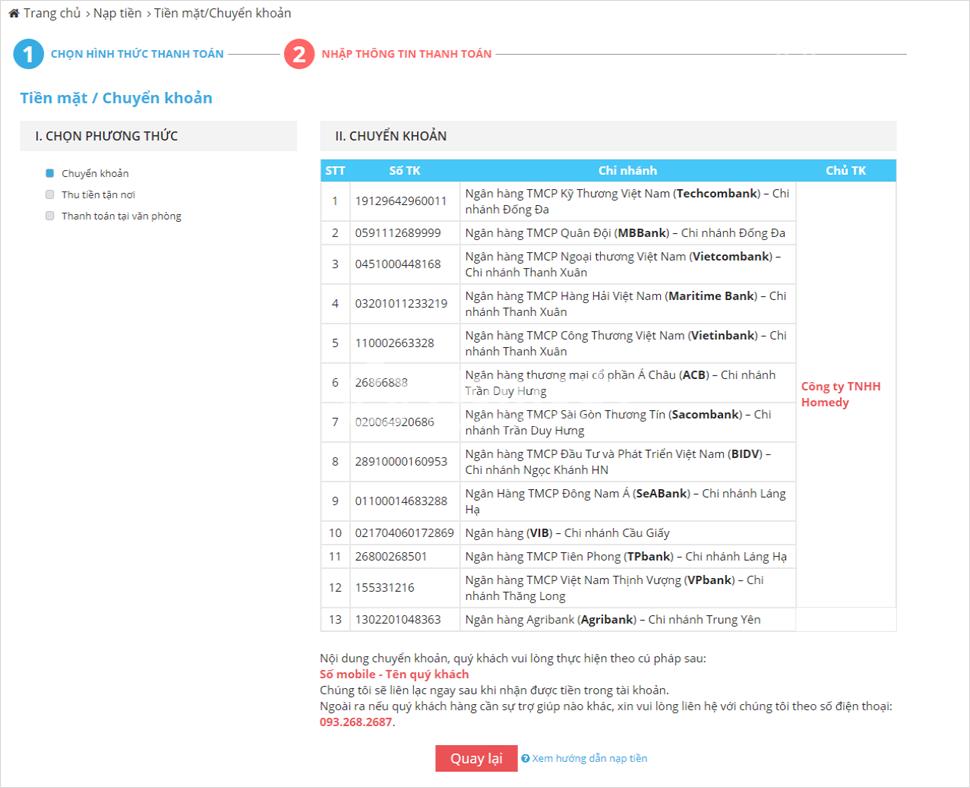970x788 pixels.
Task: Select the Chuyển khoản payment option
Action: click(x=50, y=173)
